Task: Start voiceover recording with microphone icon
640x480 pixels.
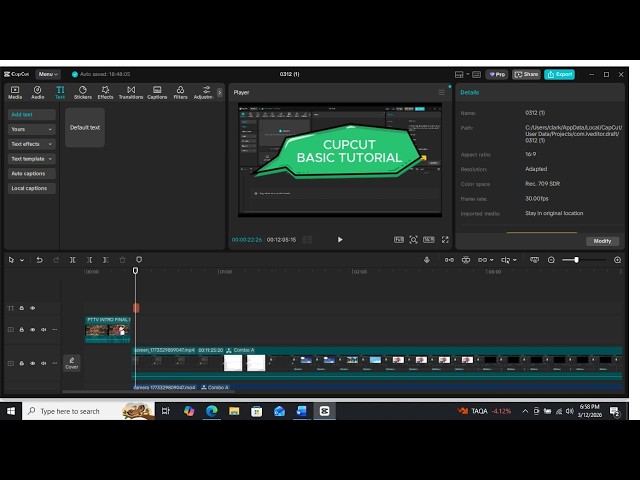Action: [427, 260]
